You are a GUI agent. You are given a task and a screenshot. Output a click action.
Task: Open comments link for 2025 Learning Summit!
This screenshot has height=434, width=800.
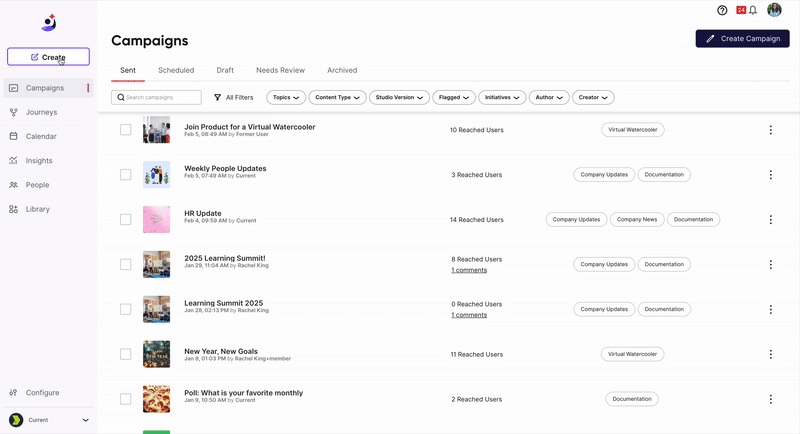click(469, 270)
